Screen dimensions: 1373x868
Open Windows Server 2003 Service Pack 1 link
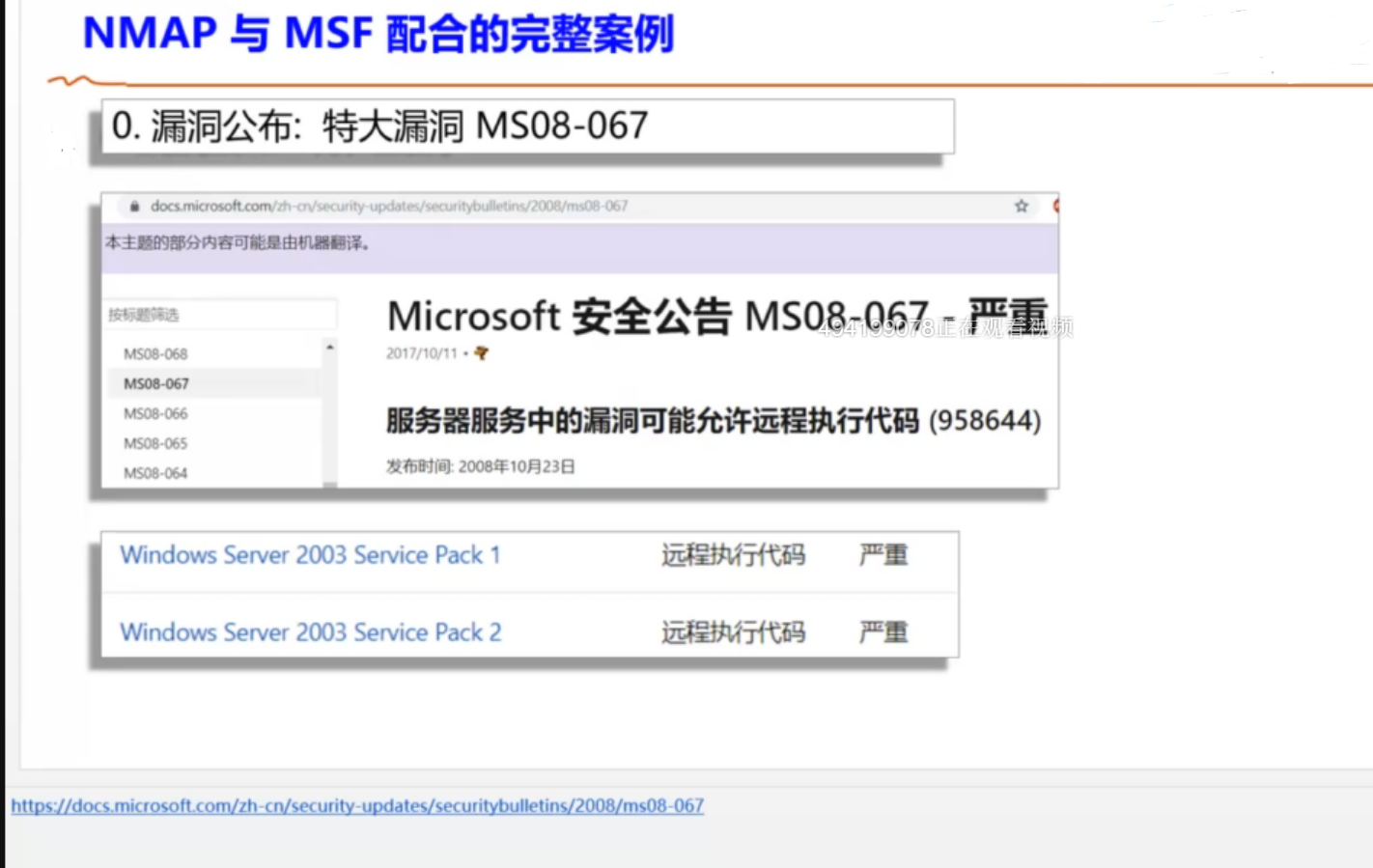coord(310,555)
